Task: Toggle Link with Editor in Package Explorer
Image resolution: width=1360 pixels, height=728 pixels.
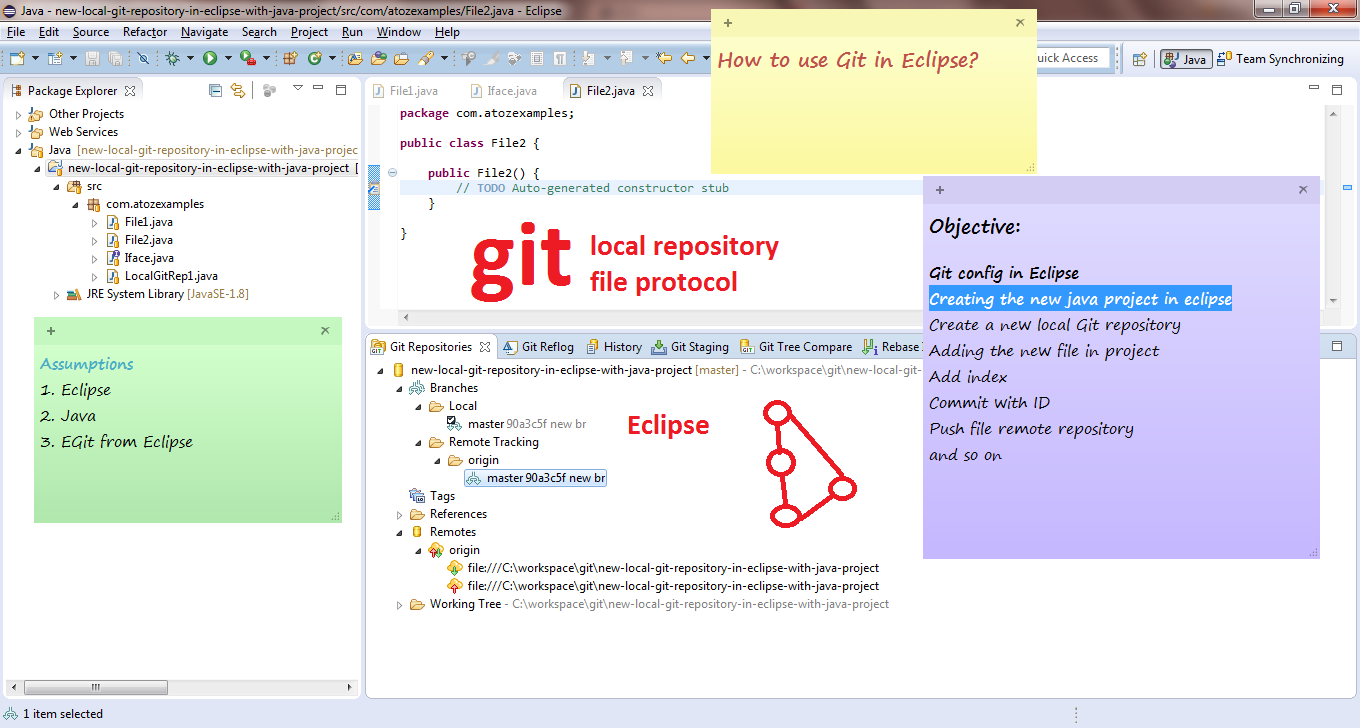Action: (238, 90)
